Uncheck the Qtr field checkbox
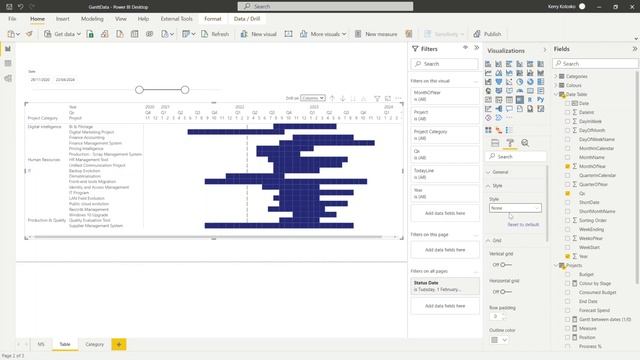This screenshot has width=640, height=360. [x=567, y=193]
